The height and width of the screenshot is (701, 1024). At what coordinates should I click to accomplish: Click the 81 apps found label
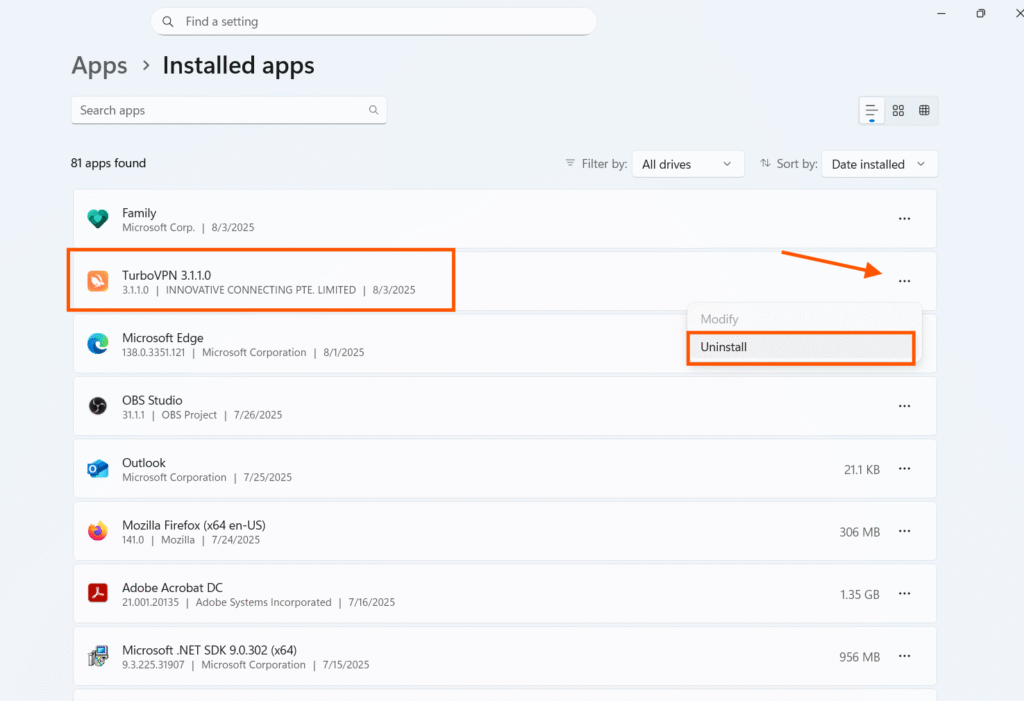(x=108, y=163)
